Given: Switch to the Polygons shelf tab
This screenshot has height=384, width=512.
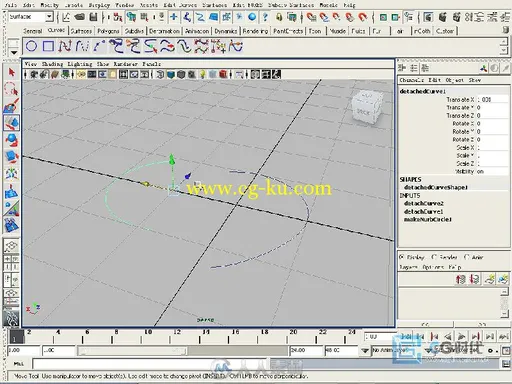Looking at the screenshot, I should (108, 31).
